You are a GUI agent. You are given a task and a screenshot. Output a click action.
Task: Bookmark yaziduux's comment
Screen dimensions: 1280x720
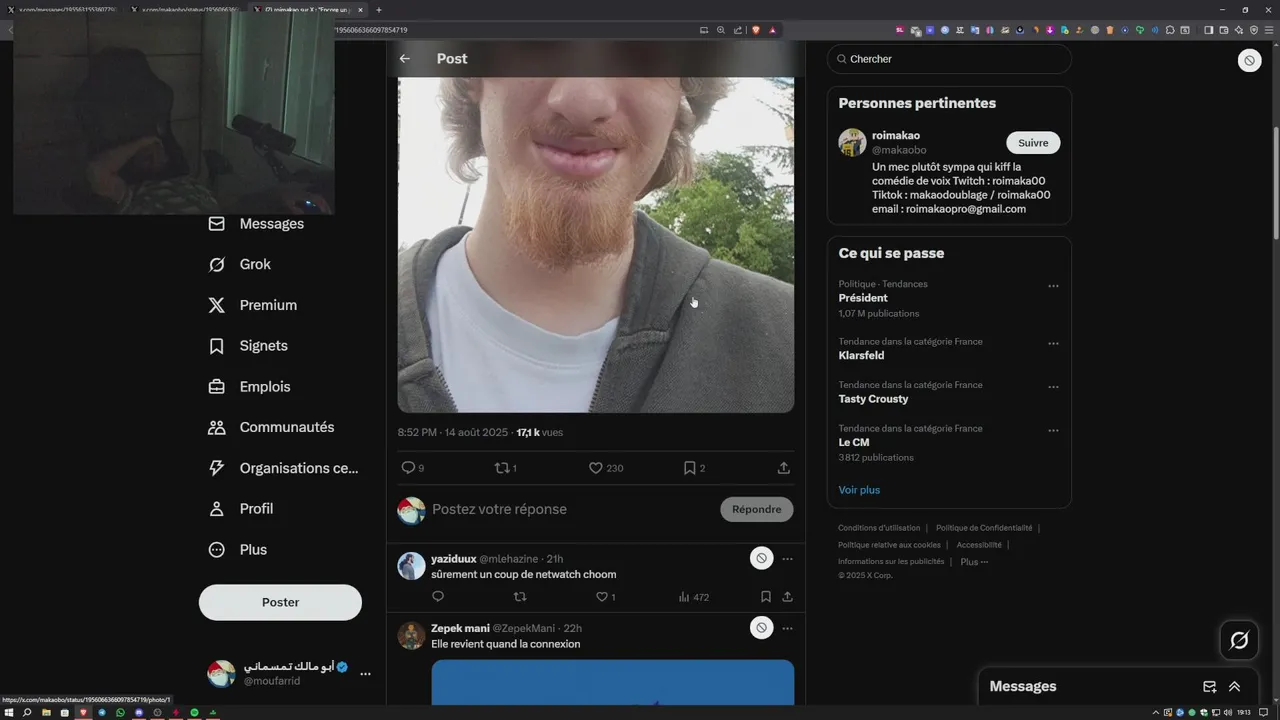pos(765,597)
